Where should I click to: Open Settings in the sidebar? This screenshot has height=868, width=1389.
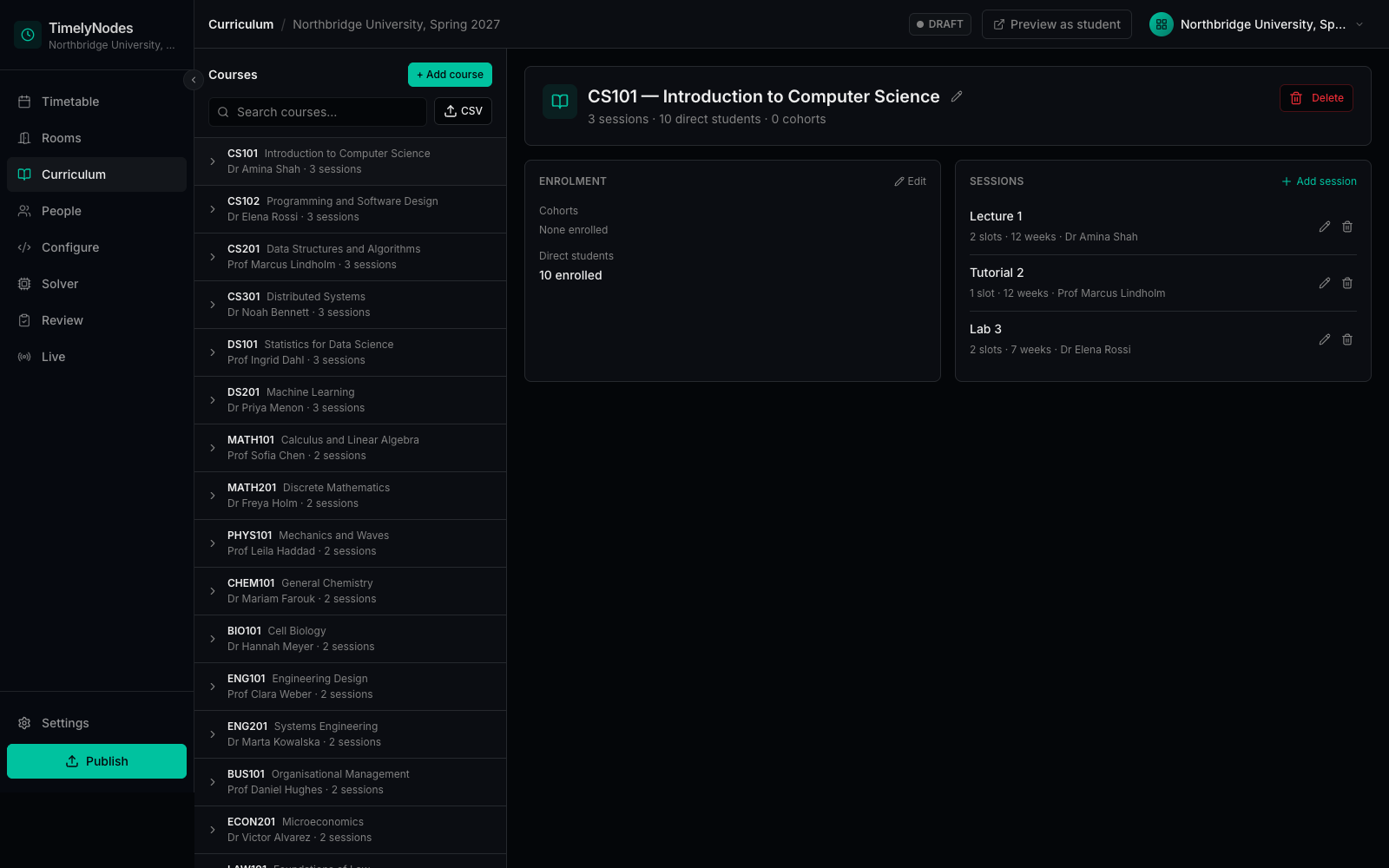tap(96, 723)
